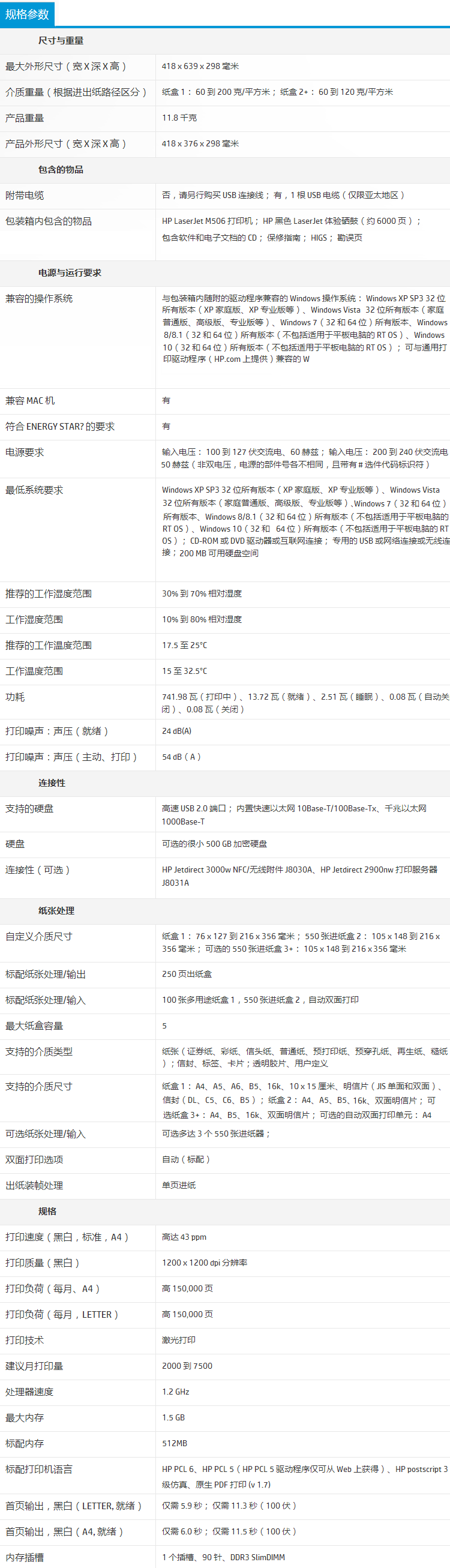
Task: Click the 首页输出，黑白（LETTER, 就绪）label
Action: pyautogui.click(x=74, y=1507)
